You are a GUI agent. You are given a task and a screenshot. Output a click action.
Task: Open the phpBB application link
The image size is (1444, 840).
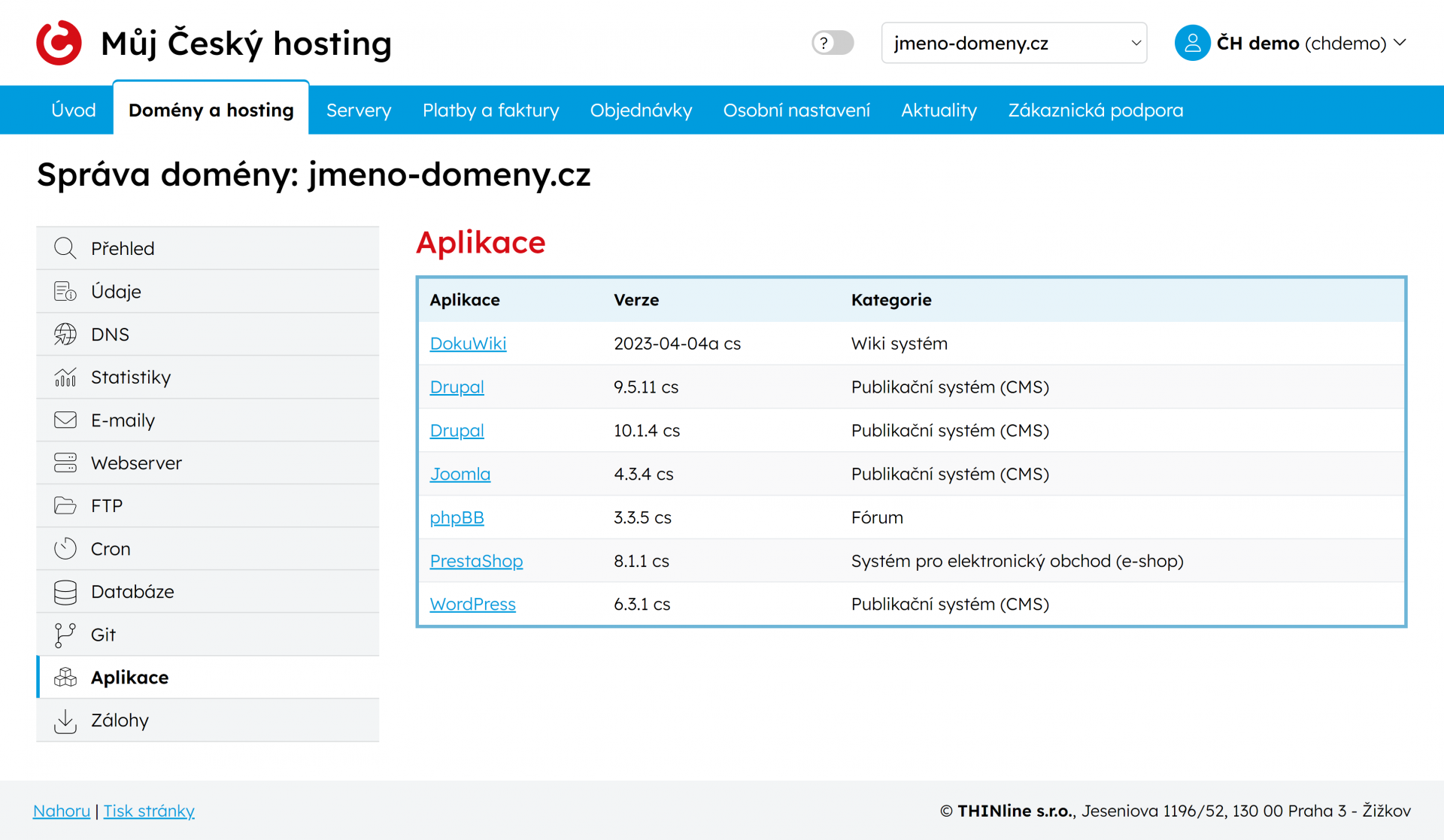457,518
